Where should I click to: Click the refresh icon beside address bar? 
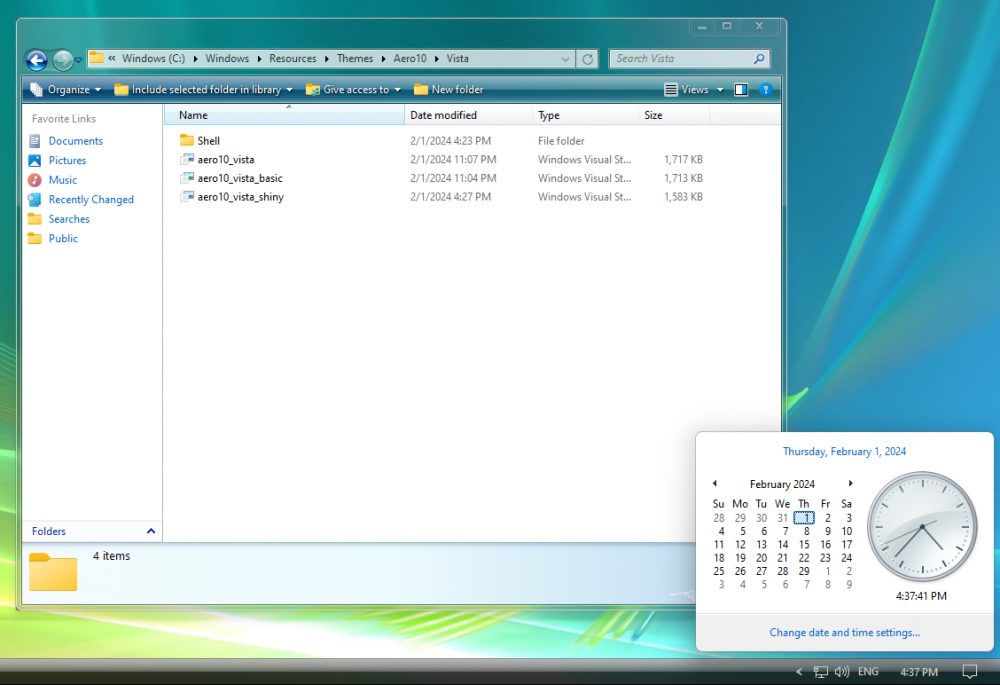tap(588, 59)
